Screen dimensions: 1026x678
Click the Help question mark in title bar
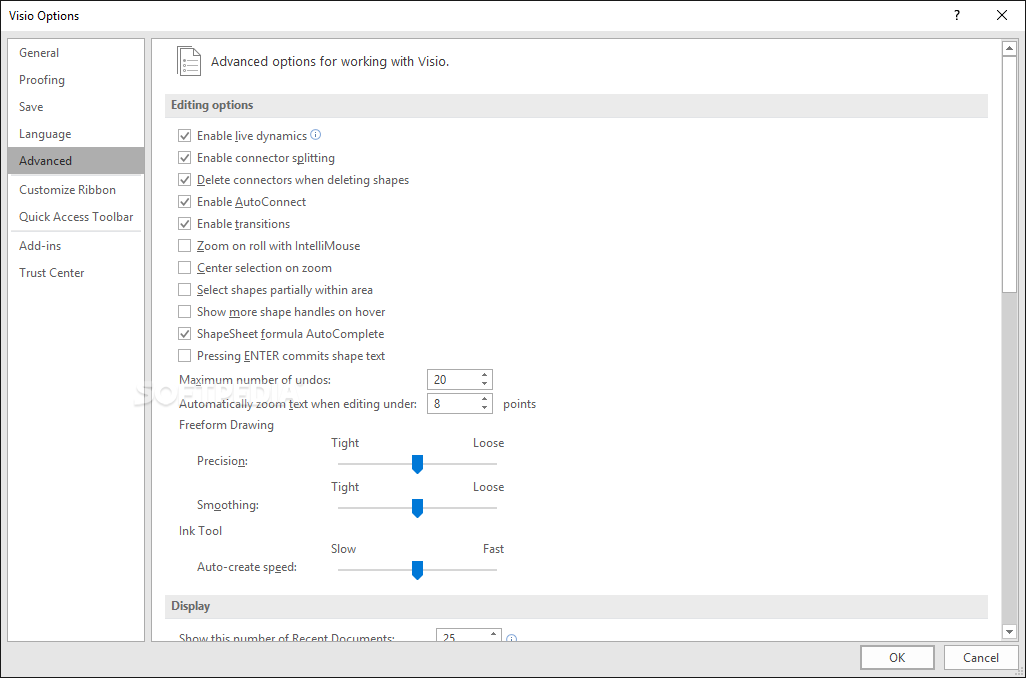point(957,15)
